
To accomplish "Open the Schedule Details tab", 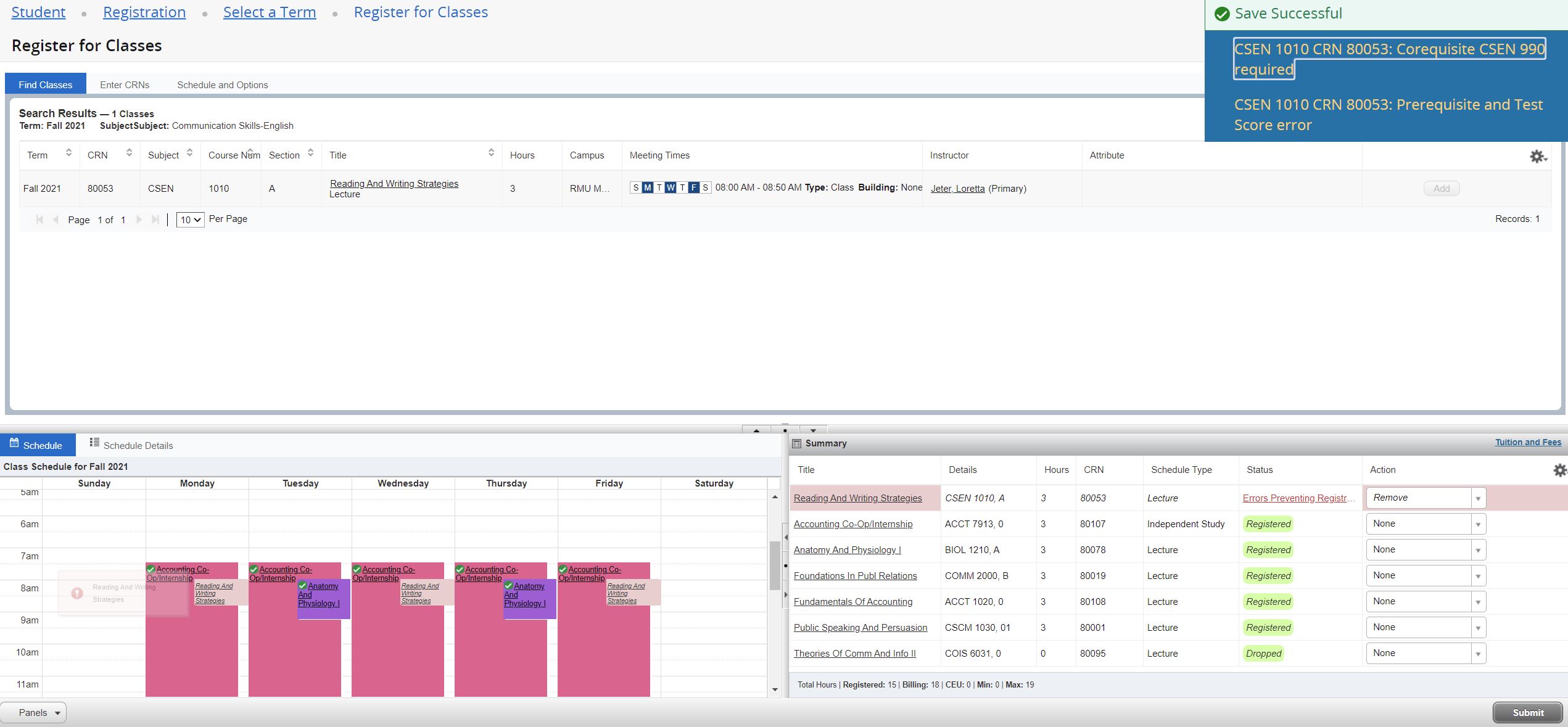I will 131,445.
